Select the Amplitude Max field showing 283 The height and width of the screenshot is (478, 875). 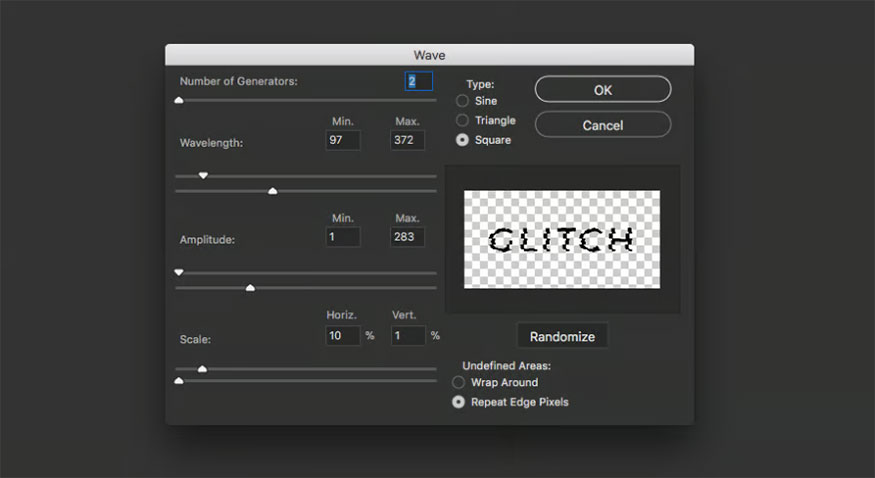[407, 237]
